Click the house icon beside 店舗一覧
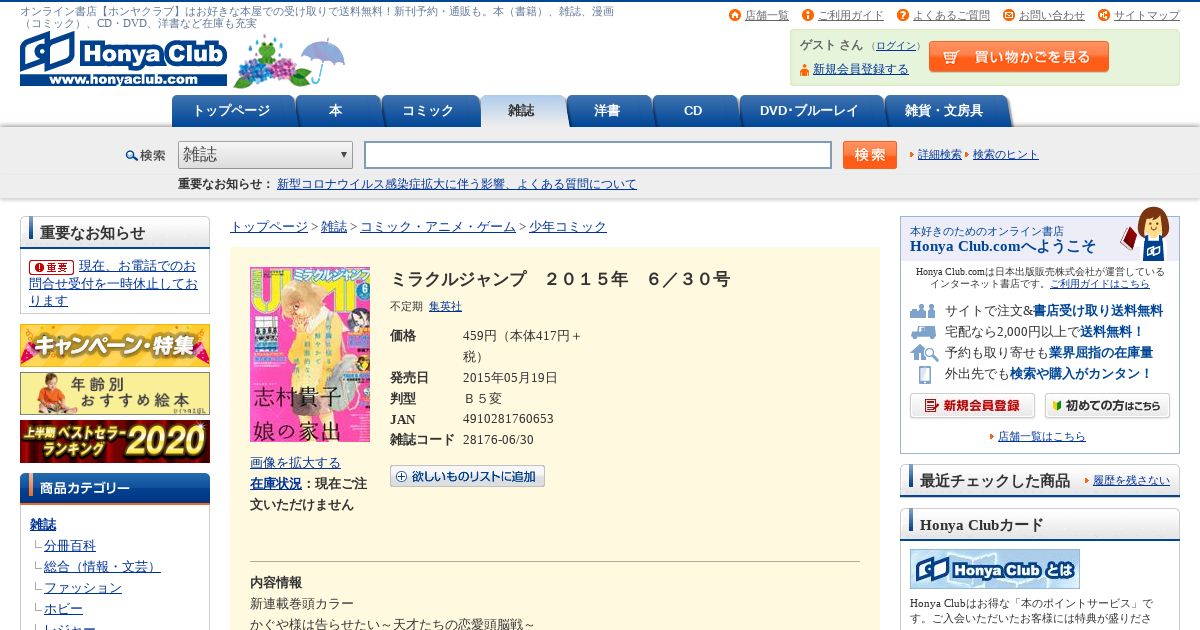The width and height of the screenshot is (1200, 630). pyautogui.click(x=735, y=15)
